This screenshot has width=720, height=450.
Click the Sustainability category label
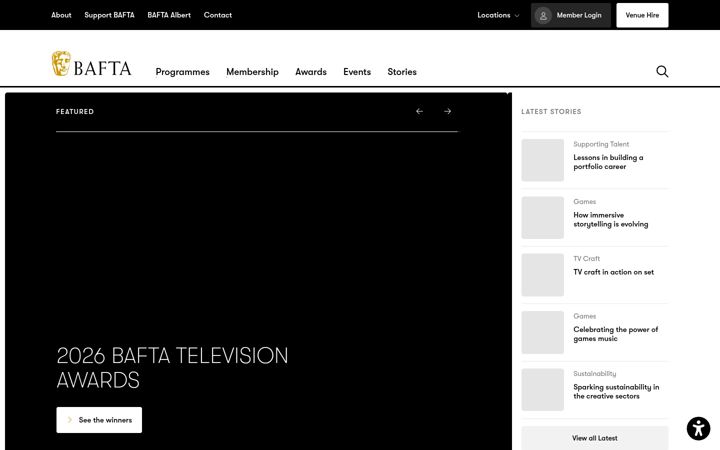(x=595, y=374)
